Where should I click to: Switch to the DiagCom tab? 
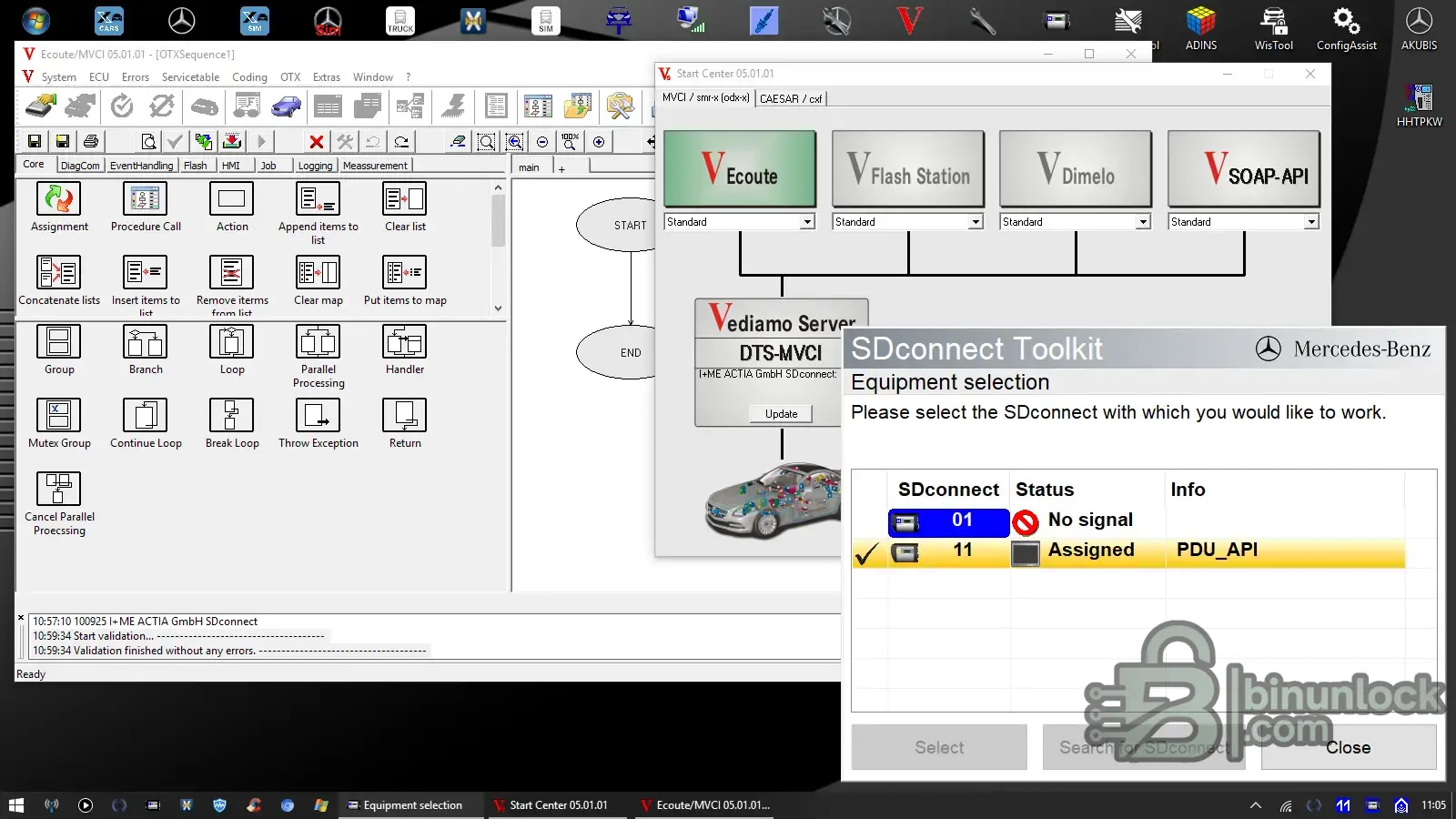click(x=80, y=166)
